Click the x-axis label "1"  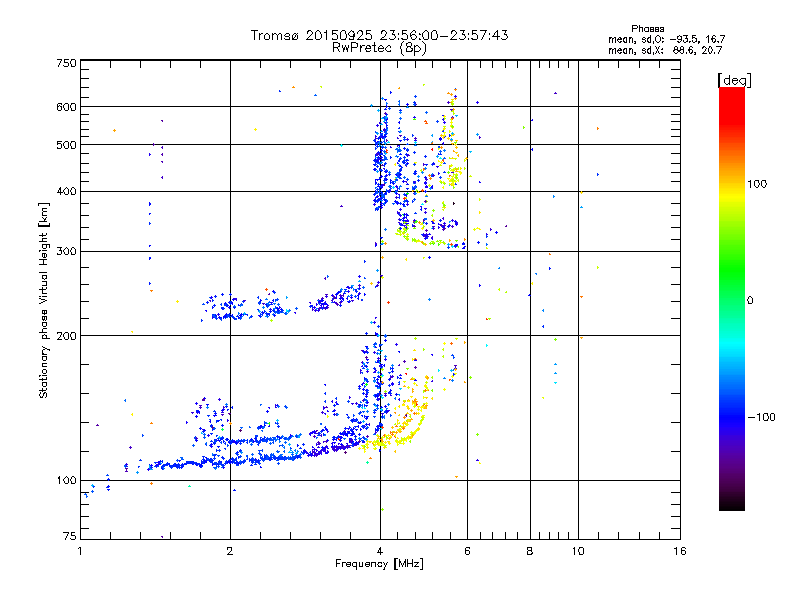[x=80, y=552]
